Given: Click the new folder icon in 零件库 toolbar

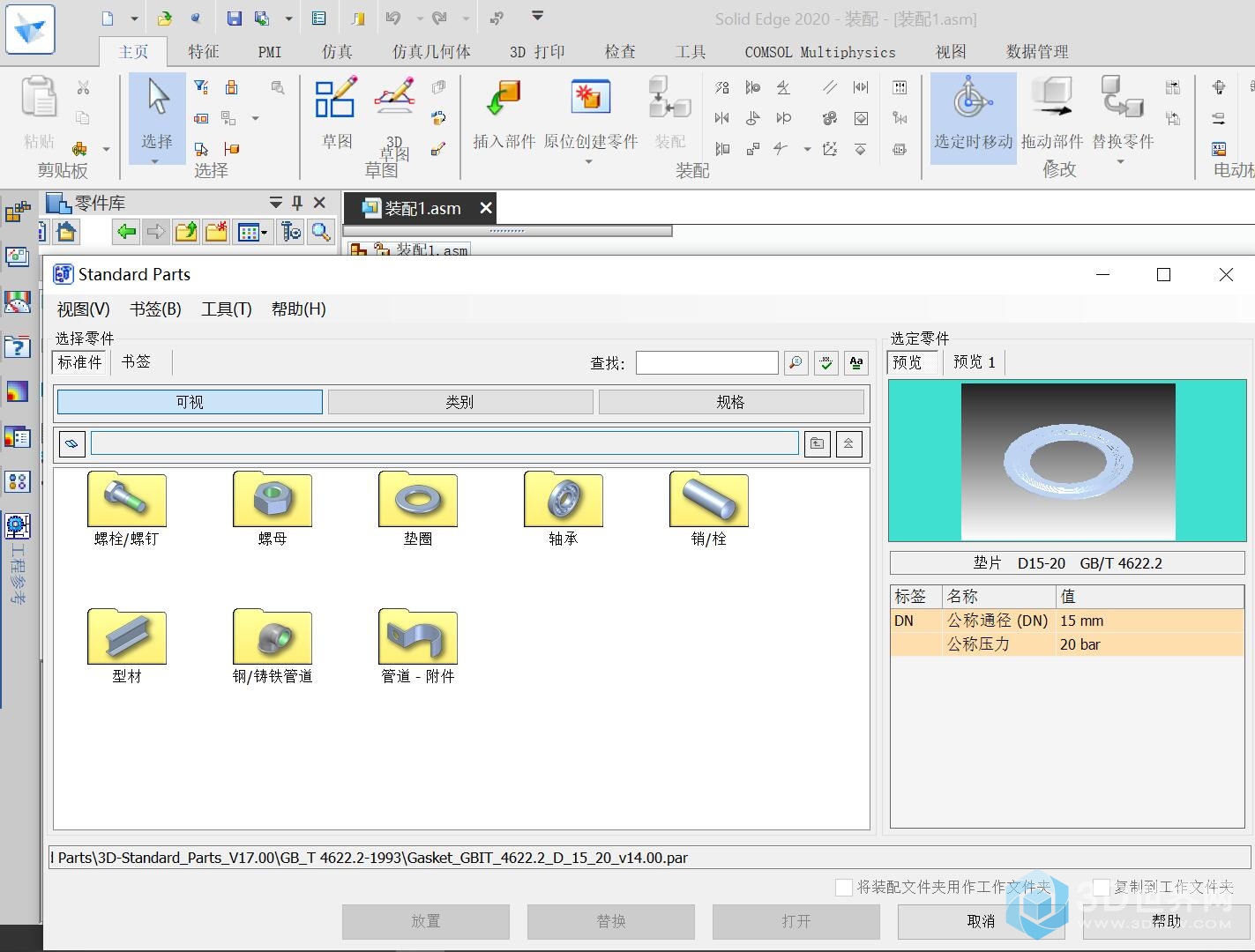Looking at the screenshot, I should 216,232.
